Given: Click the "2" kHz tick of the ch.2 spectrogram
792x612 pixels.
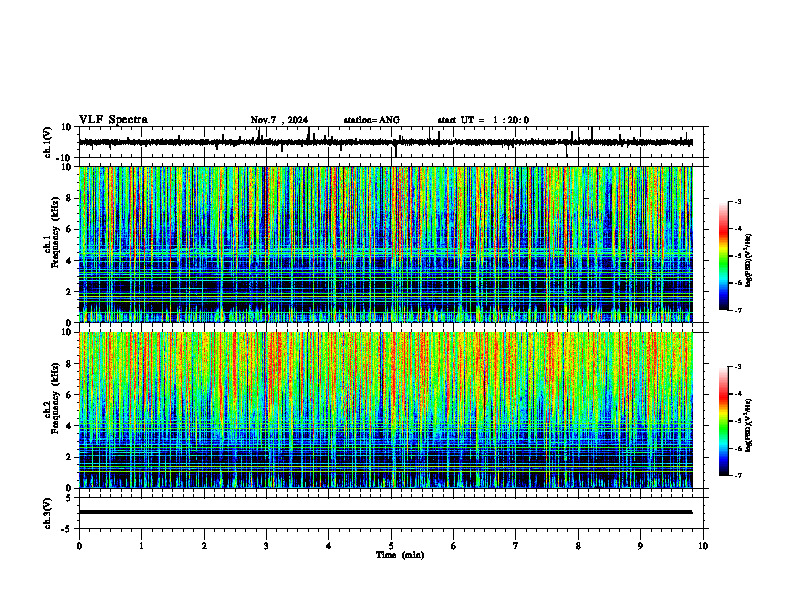Looking at the screenshot, I should coord(70,457).
